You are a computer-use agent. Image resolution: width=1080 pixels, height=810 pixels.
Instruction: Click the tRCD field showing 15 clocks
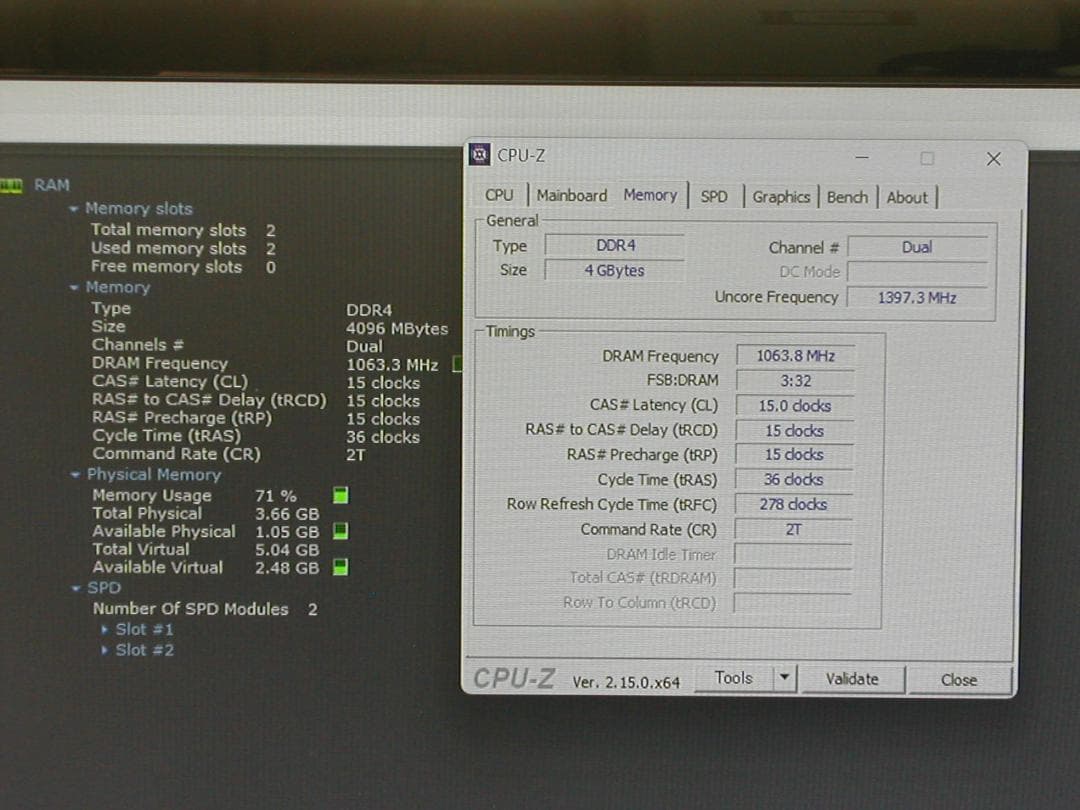tap(794, 430)
